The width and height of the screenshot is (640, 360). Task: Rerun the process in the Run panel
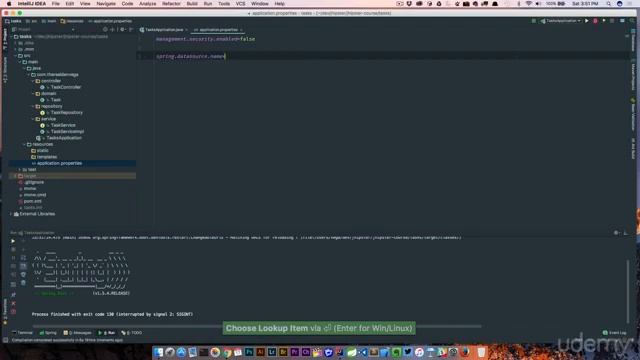13,241
